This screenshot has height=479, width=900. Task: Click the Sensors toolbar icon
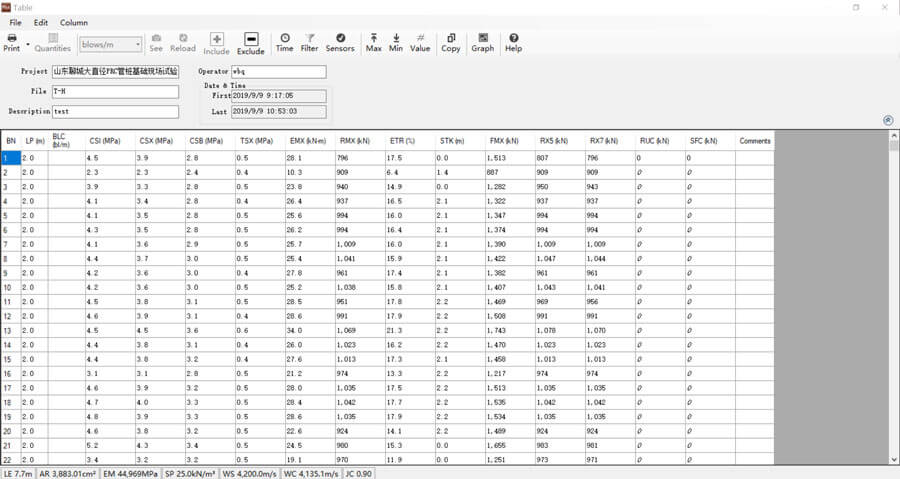[340, 38]
